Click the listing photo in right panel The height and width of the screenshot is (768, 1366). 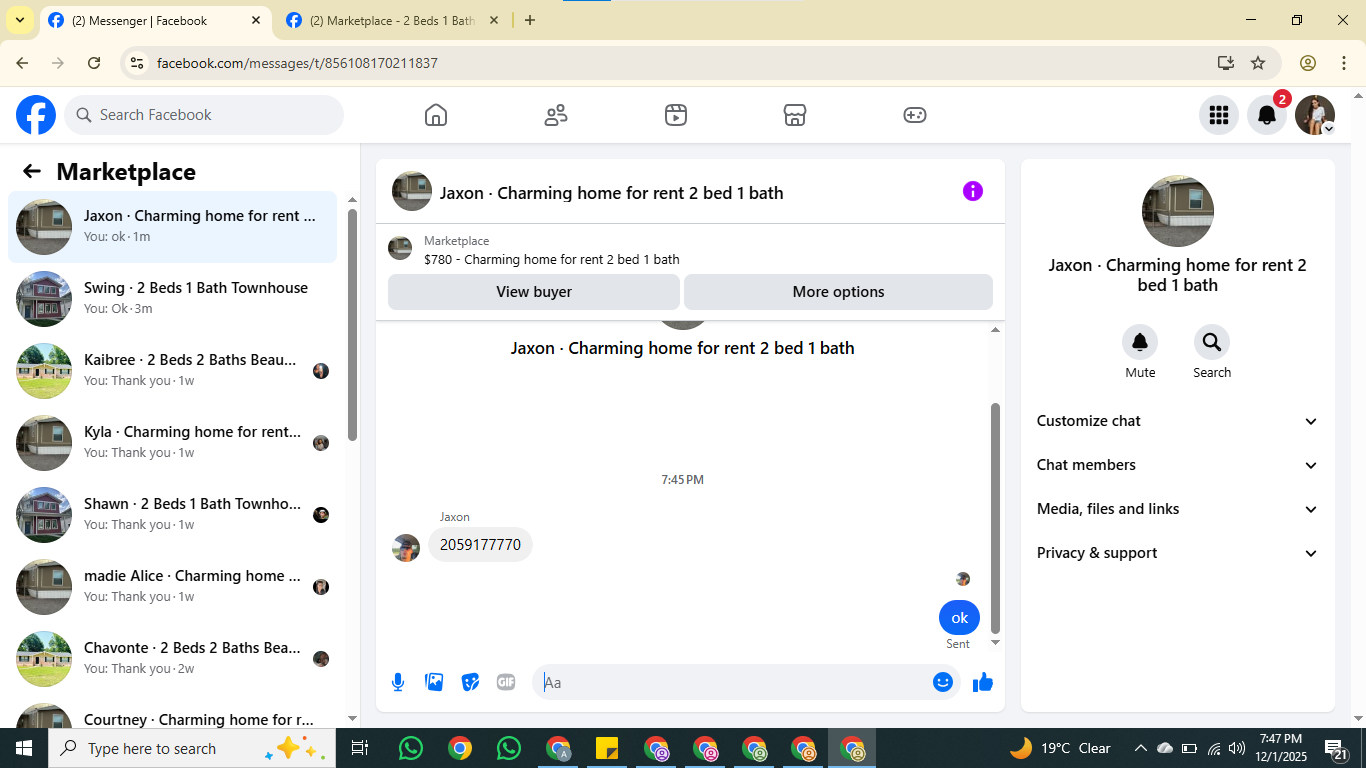click(1178, 211)
